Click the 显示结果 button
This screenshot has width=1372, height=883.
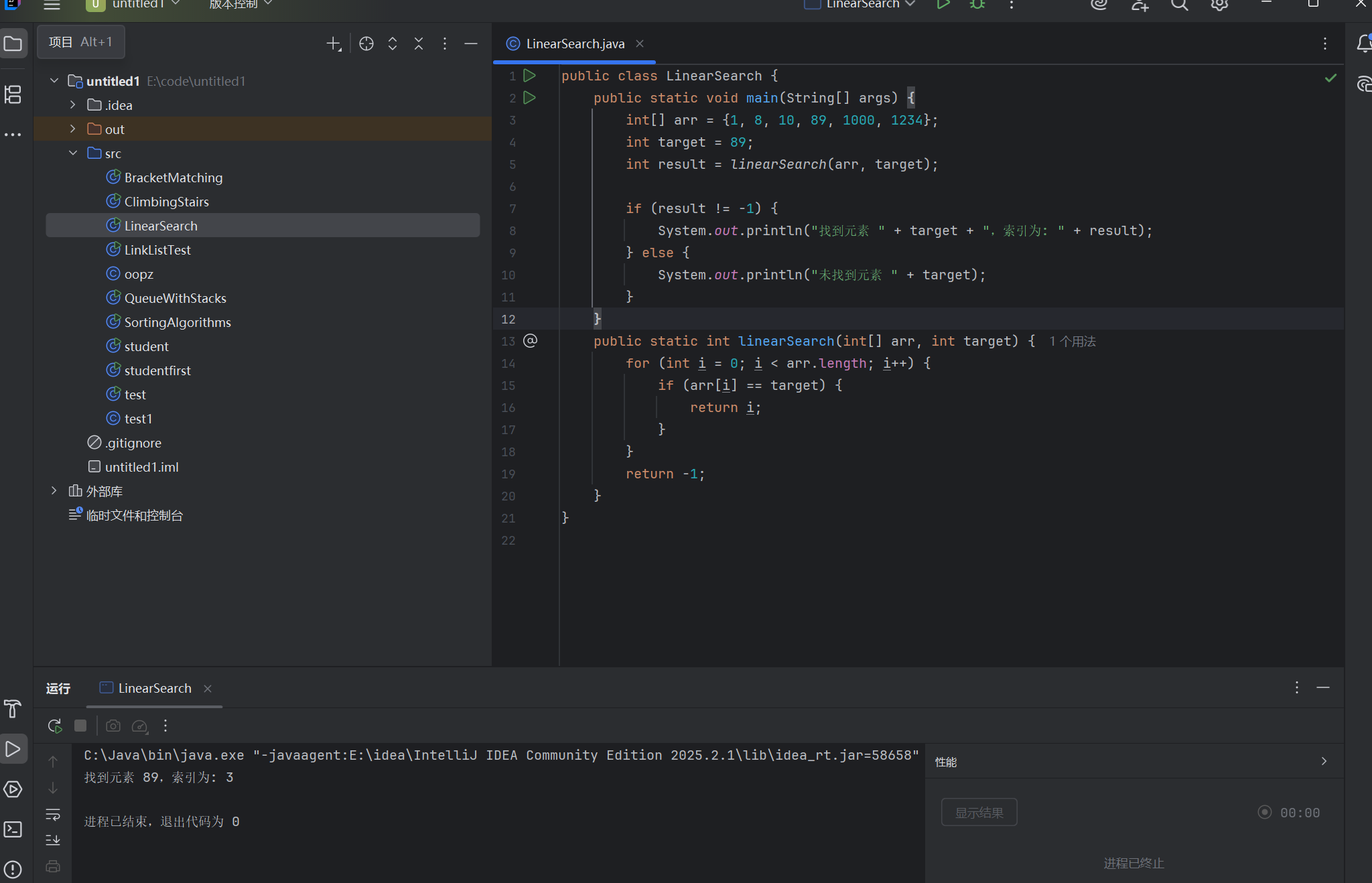pos(979,812)
